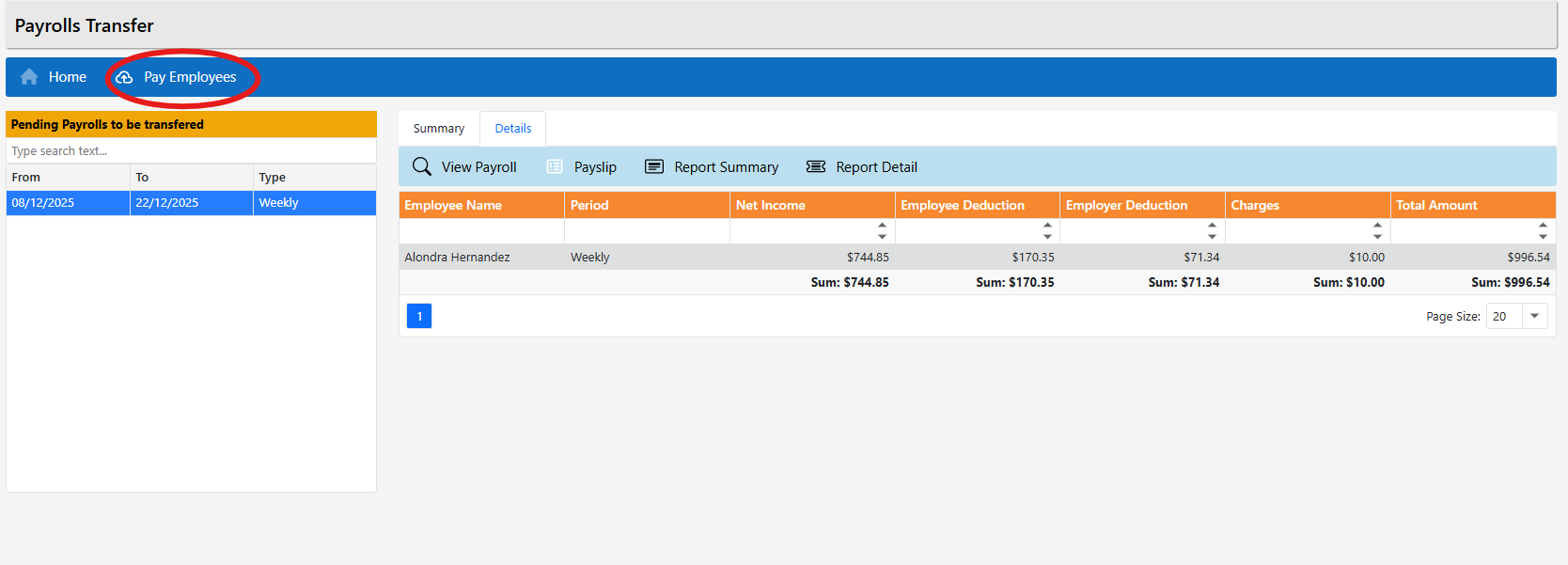Click the $10.00 charges cell
The width and height of the screenshot is (1568, 565).
pos(1308,257)
